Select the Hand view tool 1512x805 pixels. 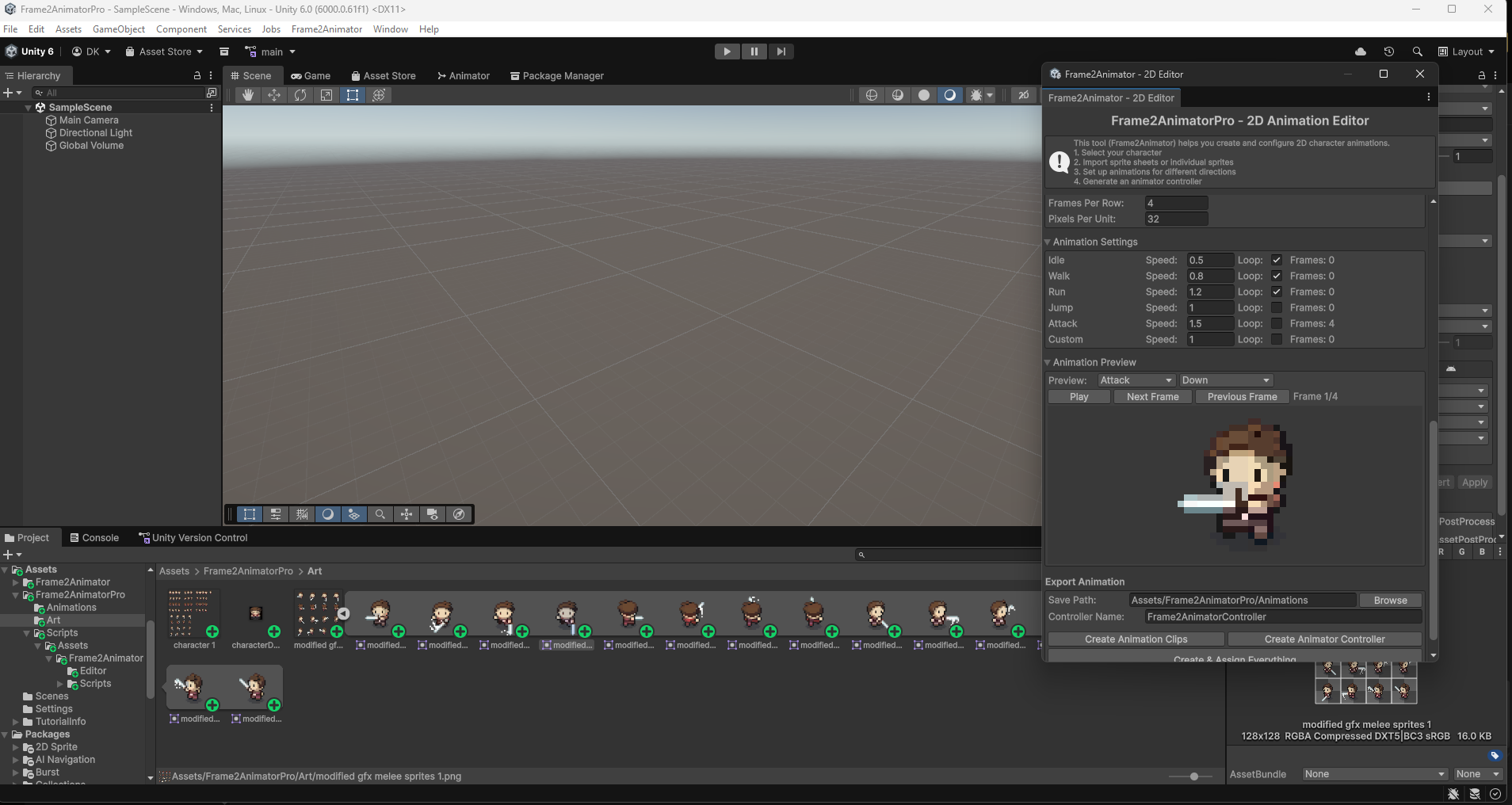tap(248, 95)
